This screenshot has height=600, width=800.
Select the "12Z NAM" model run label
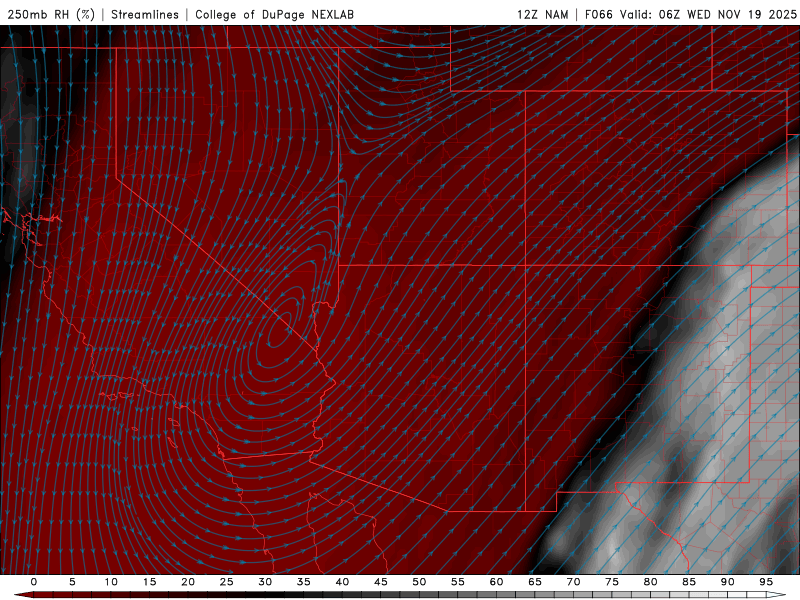(543, 14)
